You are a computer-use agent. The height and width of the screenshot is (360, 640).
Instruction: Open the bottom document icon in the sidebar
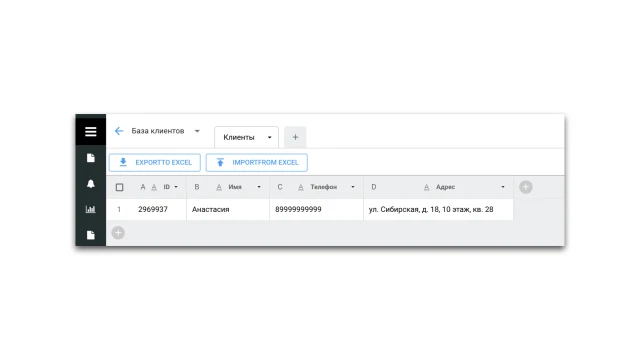pos(91,235)
